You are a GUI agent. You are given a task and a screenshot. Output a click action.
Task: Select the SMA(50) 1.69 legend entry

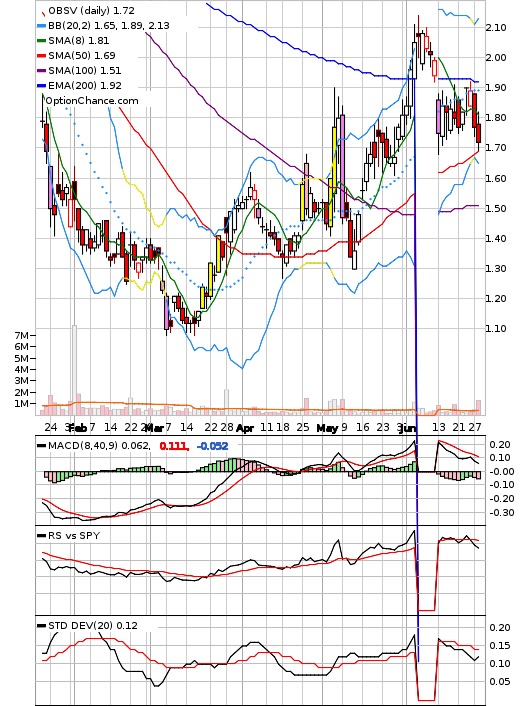(82, 55)
